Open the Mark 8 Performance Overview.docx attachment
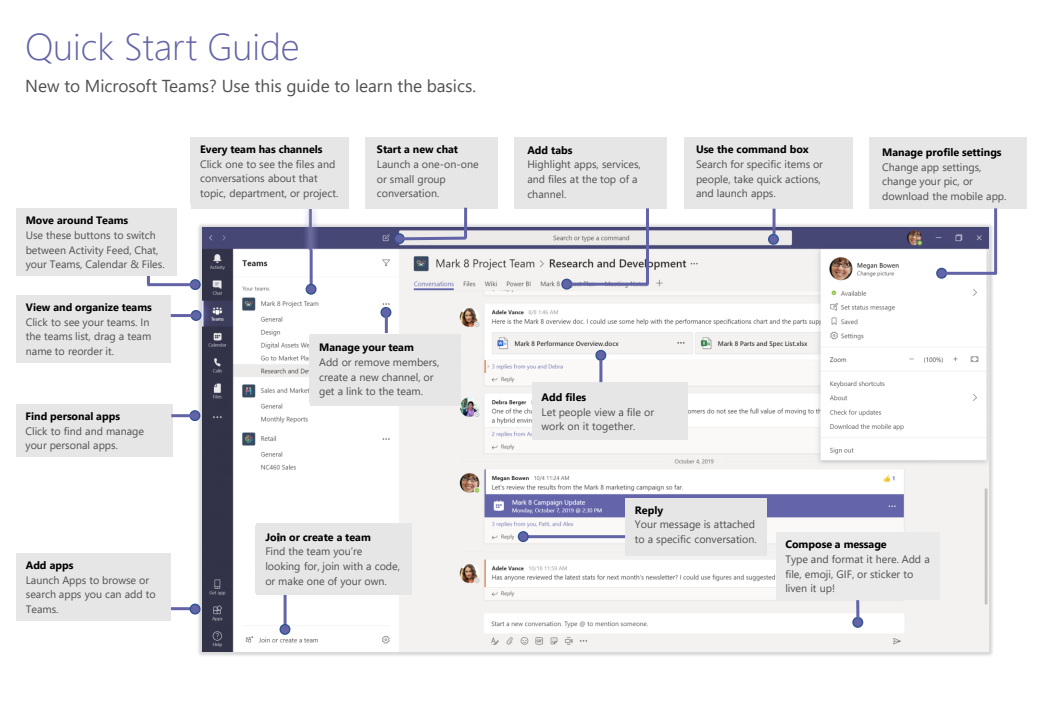The height and width of the screenshot is (712, 1051). pyautogui.click(x=592, y=343)
